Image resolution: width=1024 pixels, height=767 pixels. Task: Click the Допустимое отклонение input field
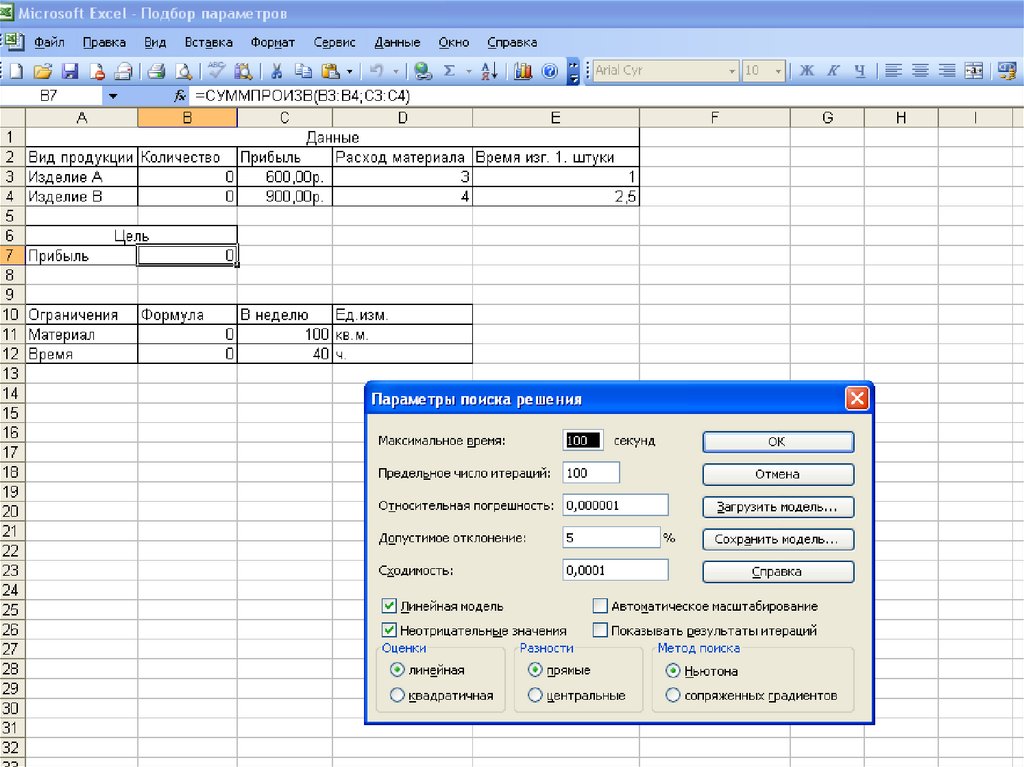click(x=611, y=538)
